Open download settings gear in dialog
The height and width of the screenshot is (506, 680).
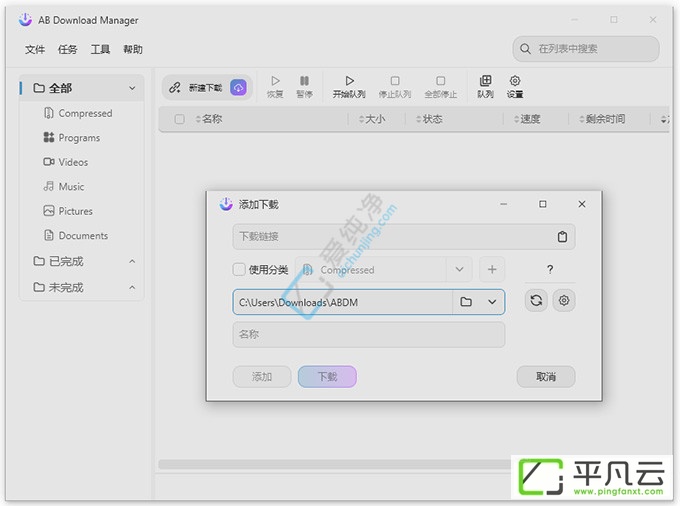click(564, 300)
